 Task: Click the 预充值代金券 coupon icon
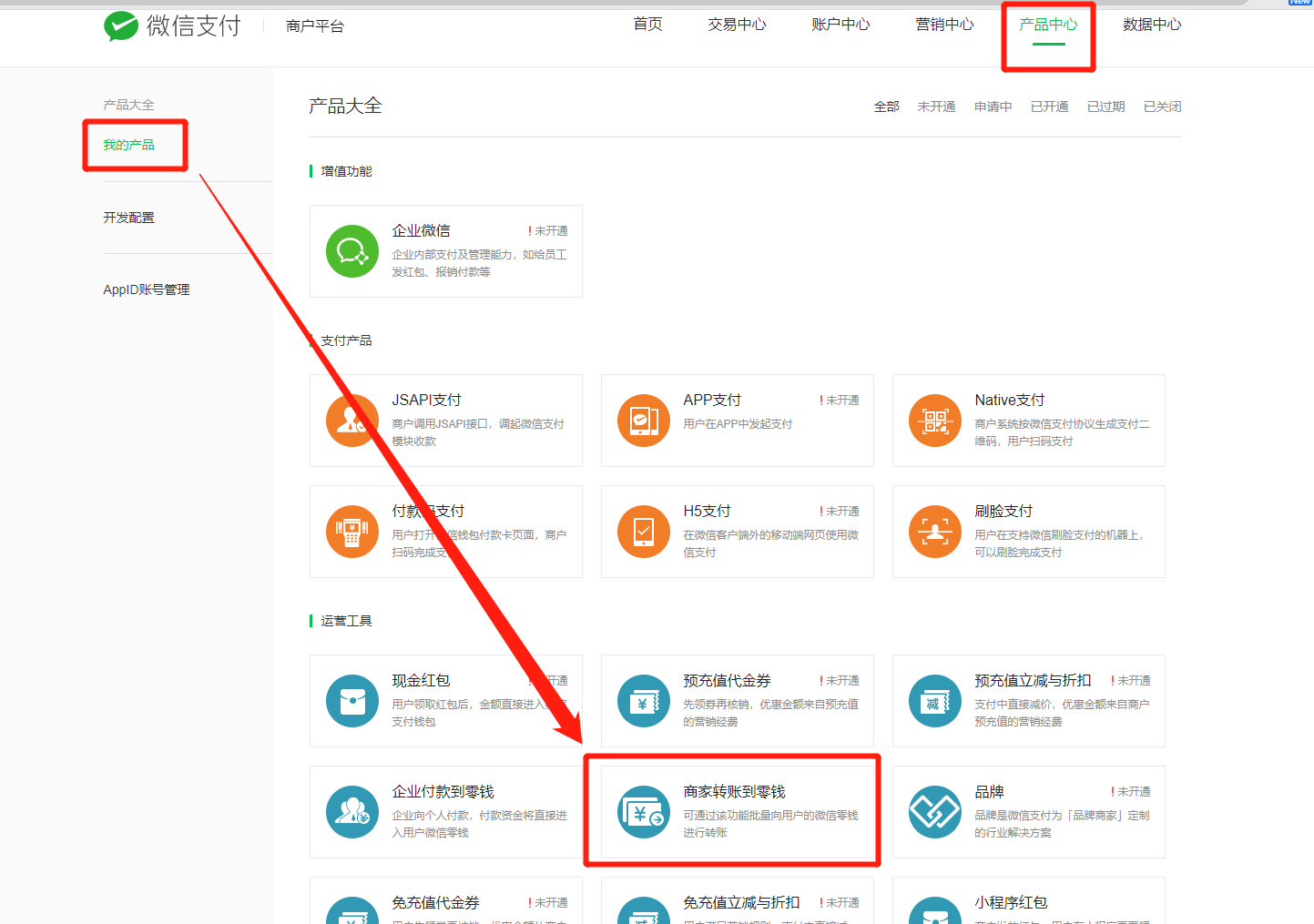(x=644, y=701)
